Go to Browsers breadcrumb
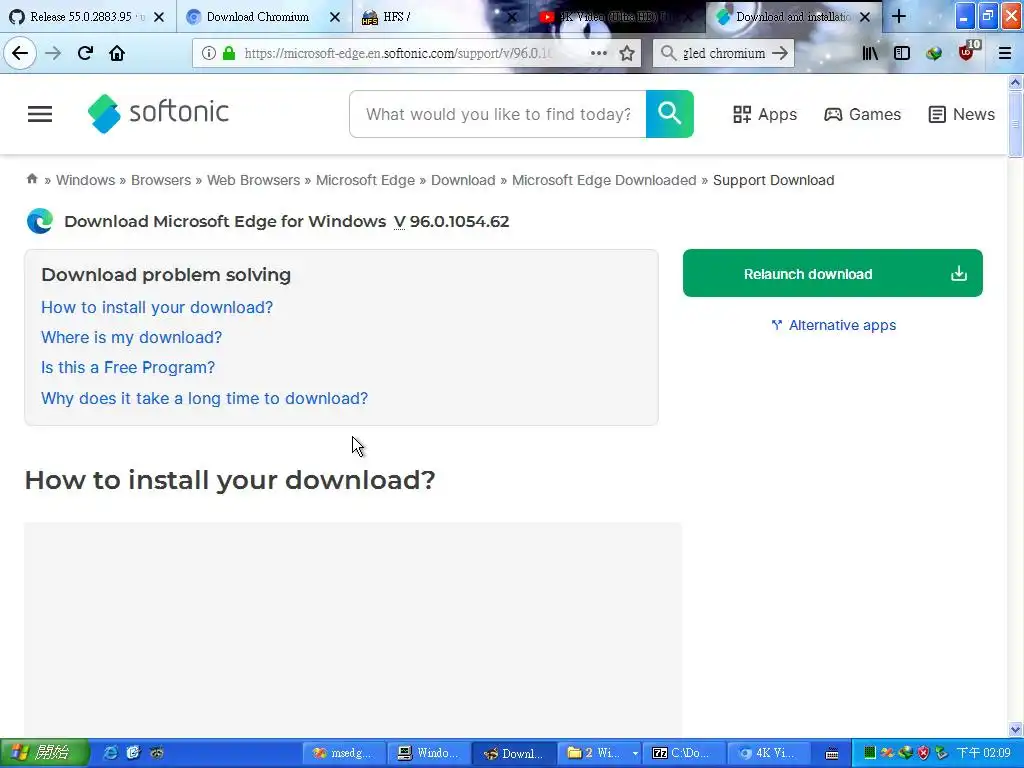The image size is (1024, 768). [161, 180]
